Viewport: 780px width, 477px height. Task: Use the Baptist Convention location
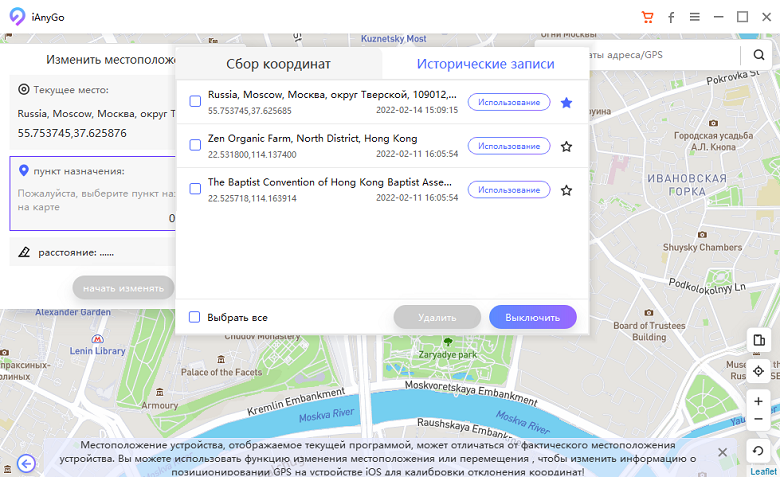point(509,190)
